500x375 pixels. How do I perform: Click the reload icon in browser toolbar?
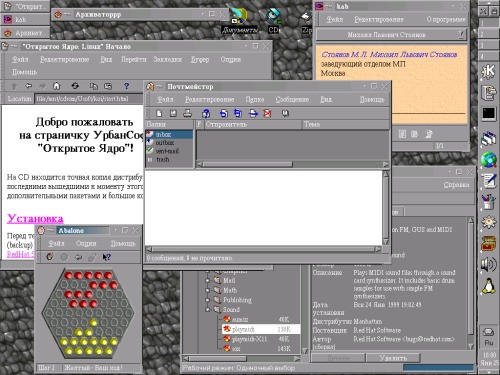tap(75, 86)
